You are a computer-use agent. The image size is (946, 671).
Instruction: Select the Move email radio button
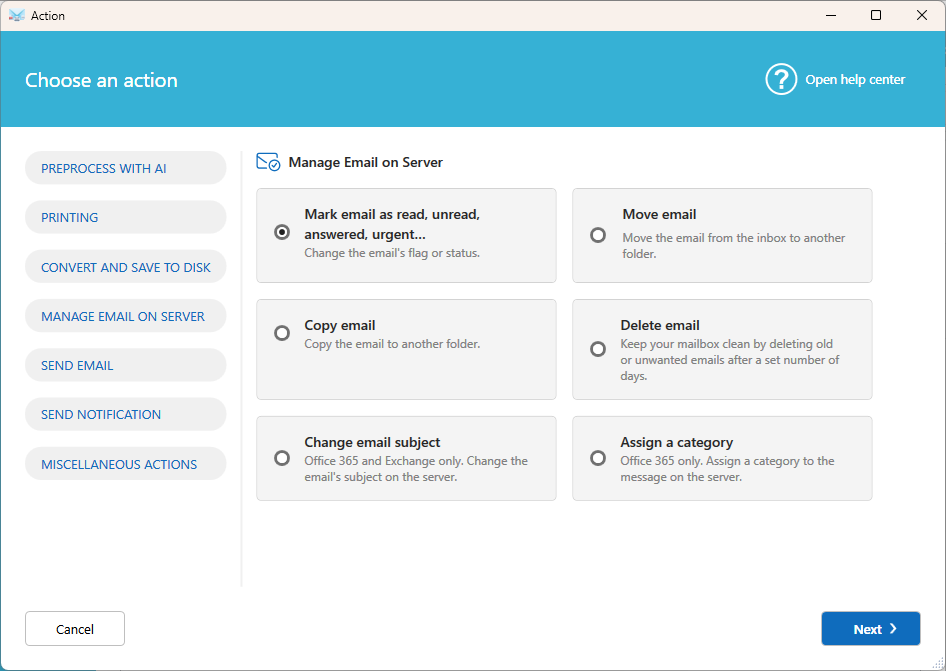598,235
